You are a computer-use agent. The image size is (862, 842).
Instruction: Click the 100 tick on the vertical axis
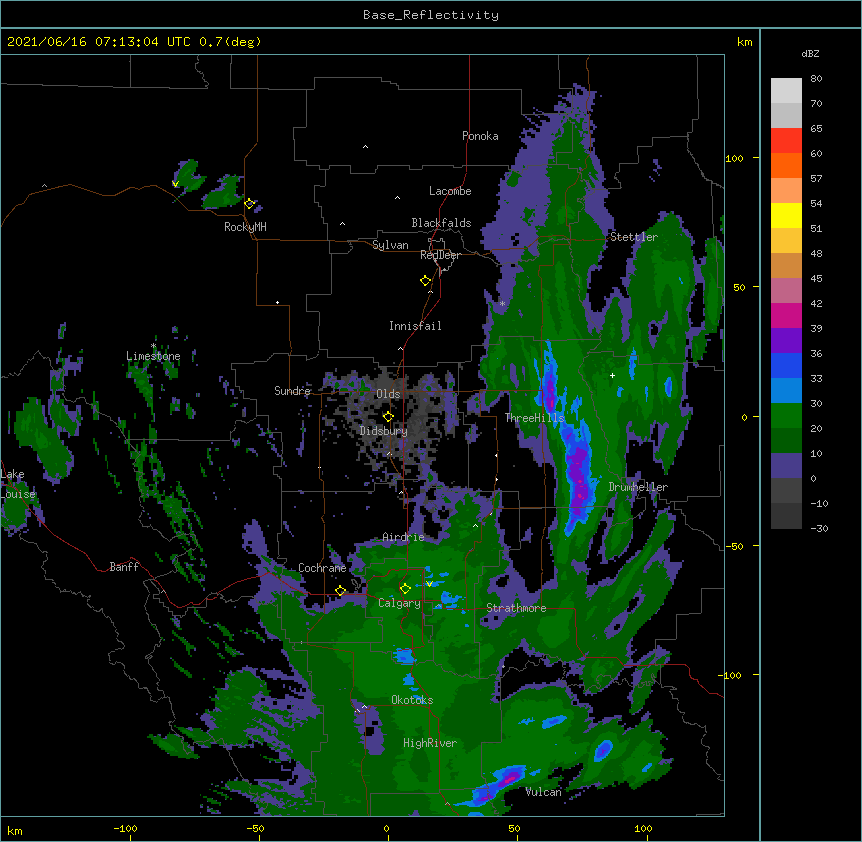tap(734, 158)
